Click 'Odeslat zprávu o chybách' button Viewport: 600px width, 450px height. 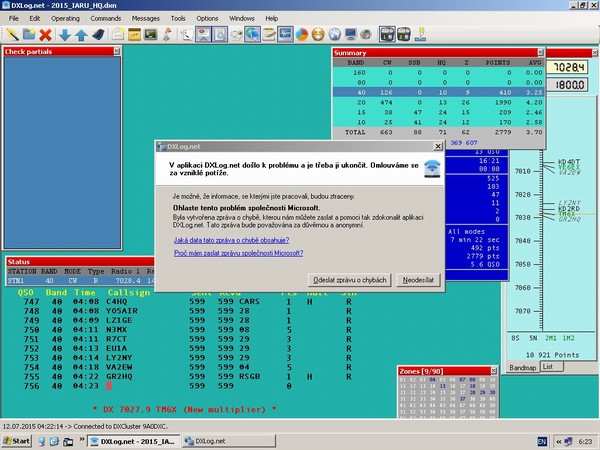[x=350, y=280]
